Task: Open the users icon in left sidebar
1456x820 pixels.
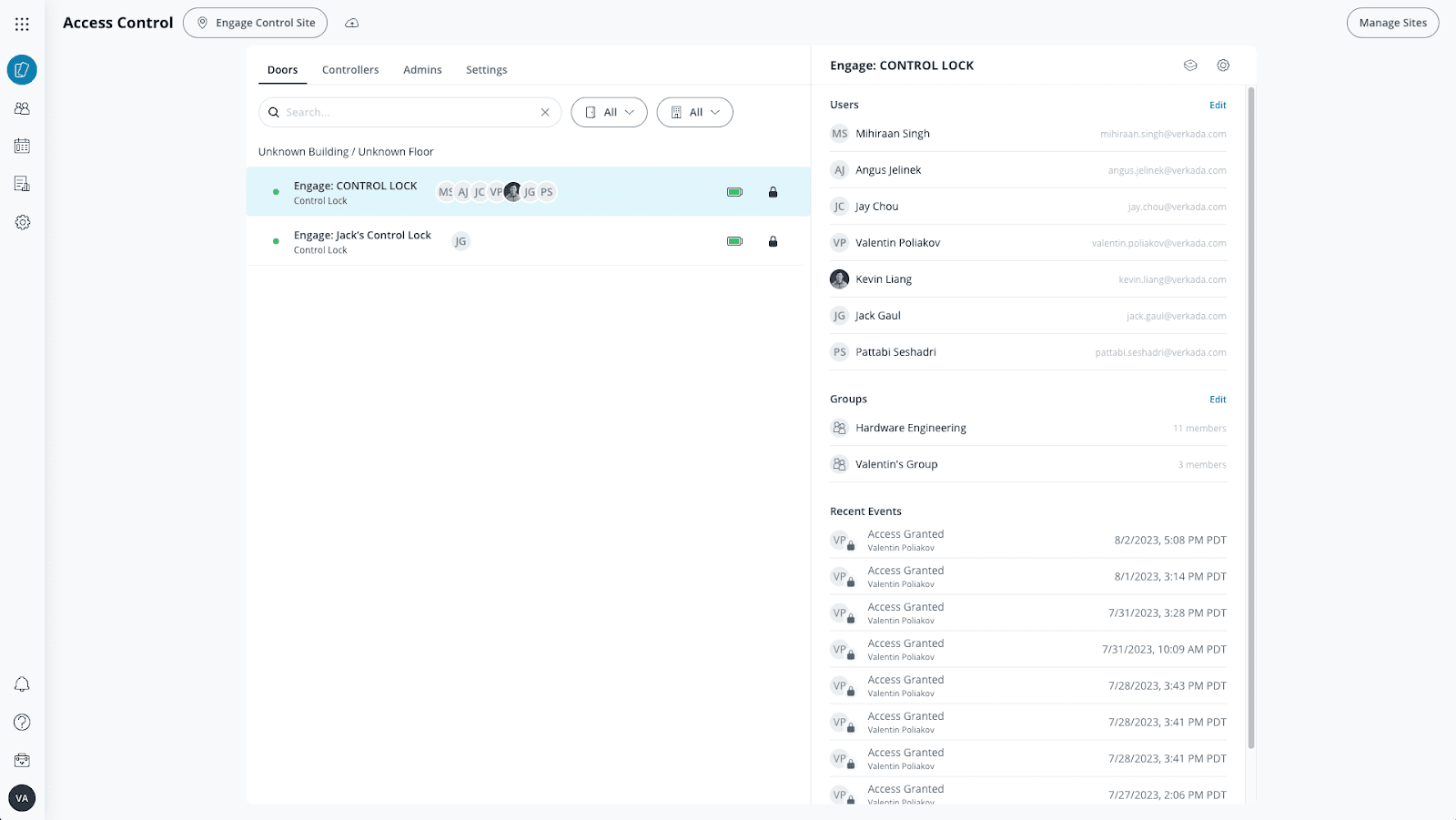Action: (x=22, y=108)
